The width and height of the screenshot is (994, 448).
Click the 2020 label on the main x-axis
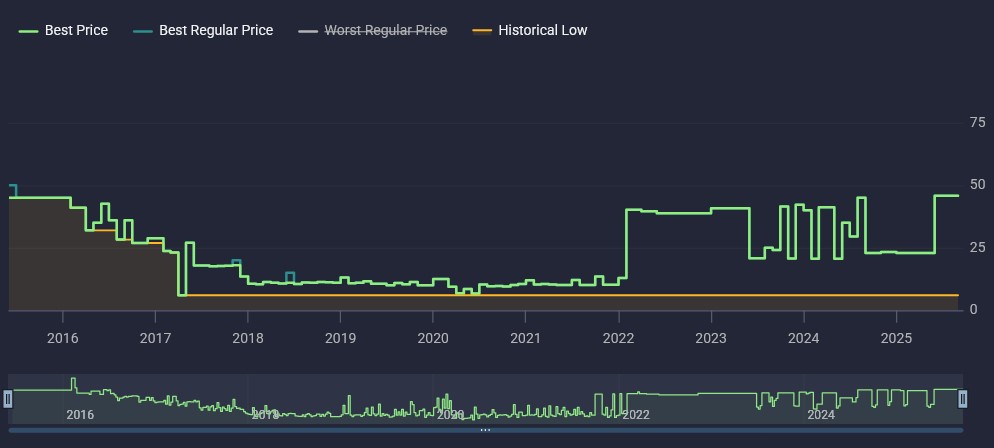[x=433, y=338]
